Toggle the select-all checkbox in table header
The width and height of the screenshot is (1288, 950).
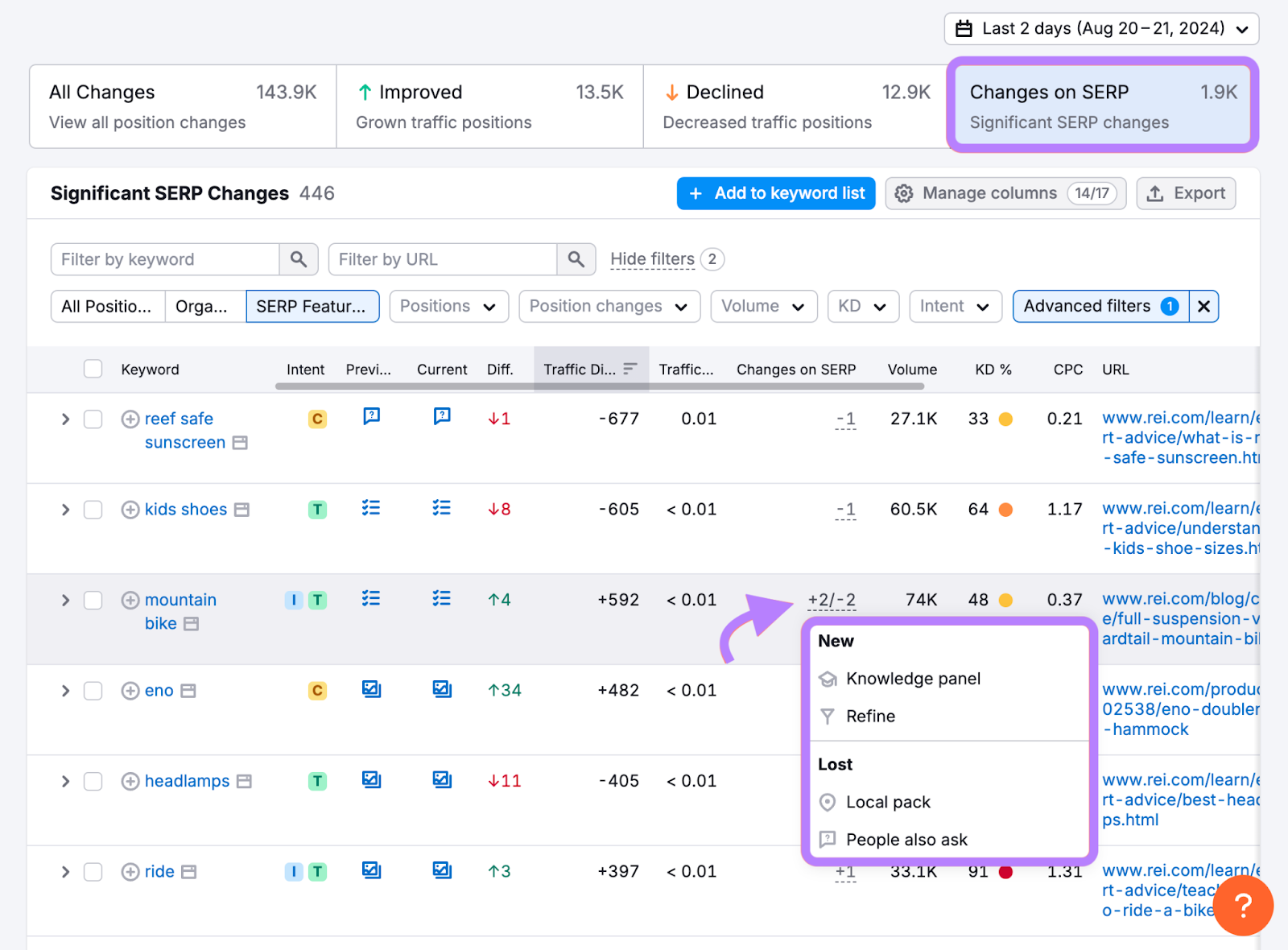pyautogui.click(x=93, y=369)
